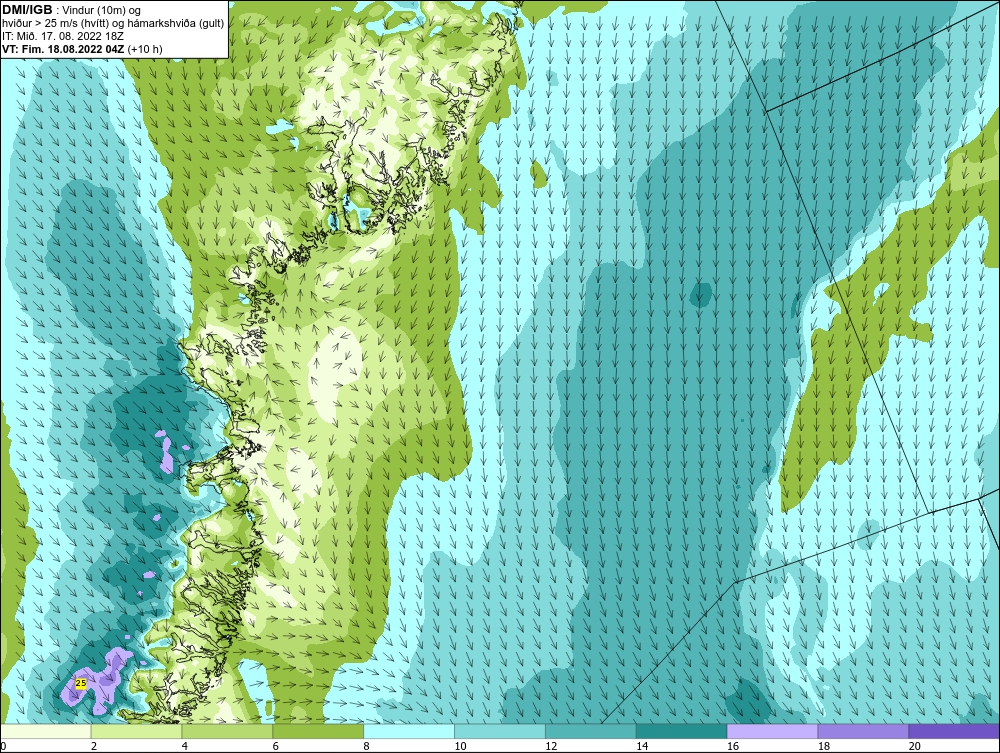Click legend scale label 14

(642, 746)
